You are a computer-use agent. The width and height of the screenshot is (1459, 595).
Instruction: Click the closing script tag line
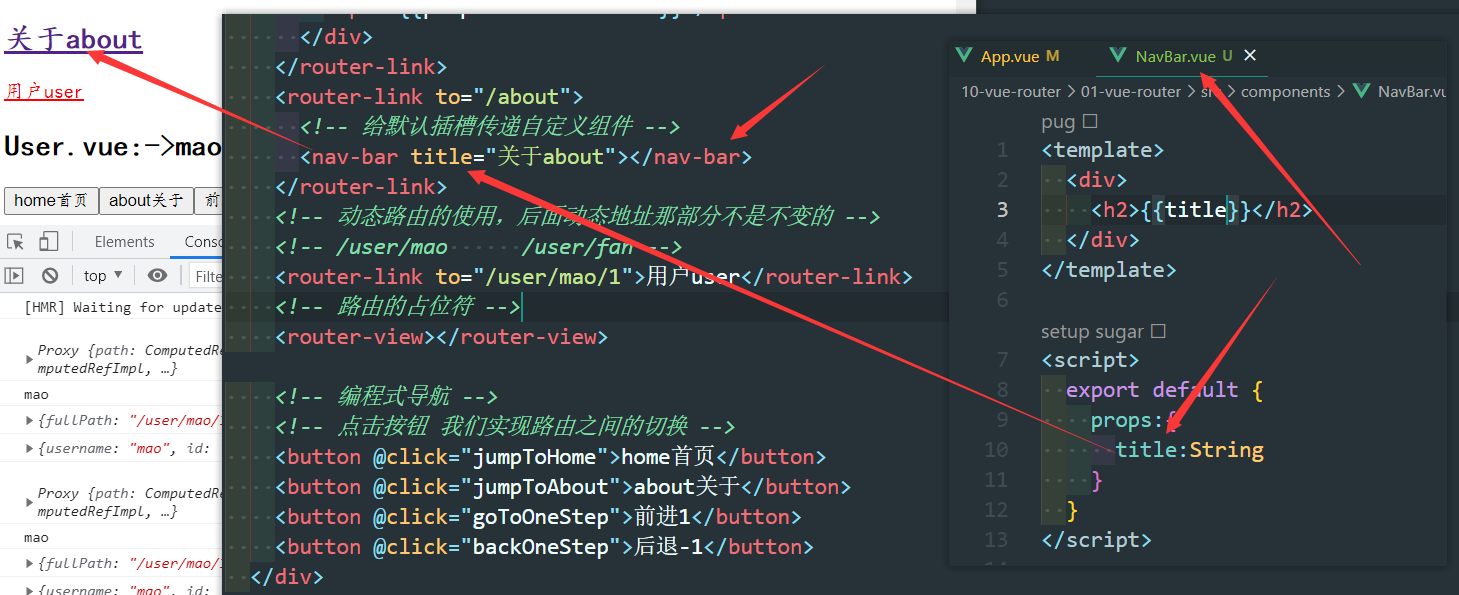[x=1096, y=540]
